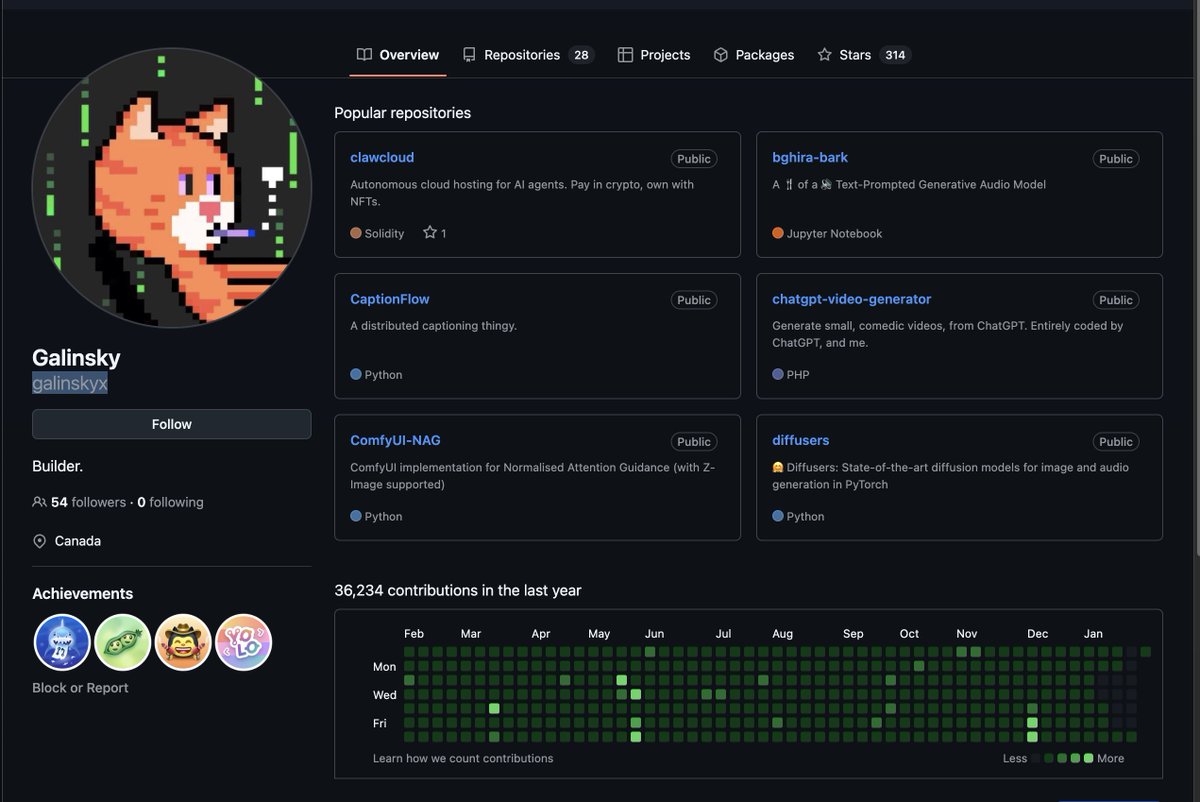Click the Achievements heading
The width and height of the screenshot is (1200, 802).
(x=82, y=593)
